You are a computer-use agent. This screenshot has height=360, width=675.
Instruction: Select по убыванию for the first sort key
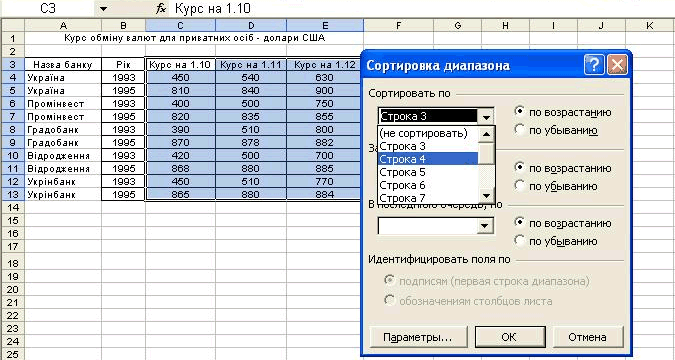tap(556, 130)
